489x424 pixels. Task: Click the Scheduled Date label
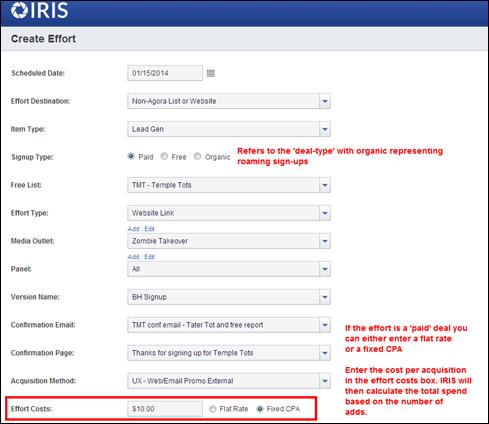point(38,73)
